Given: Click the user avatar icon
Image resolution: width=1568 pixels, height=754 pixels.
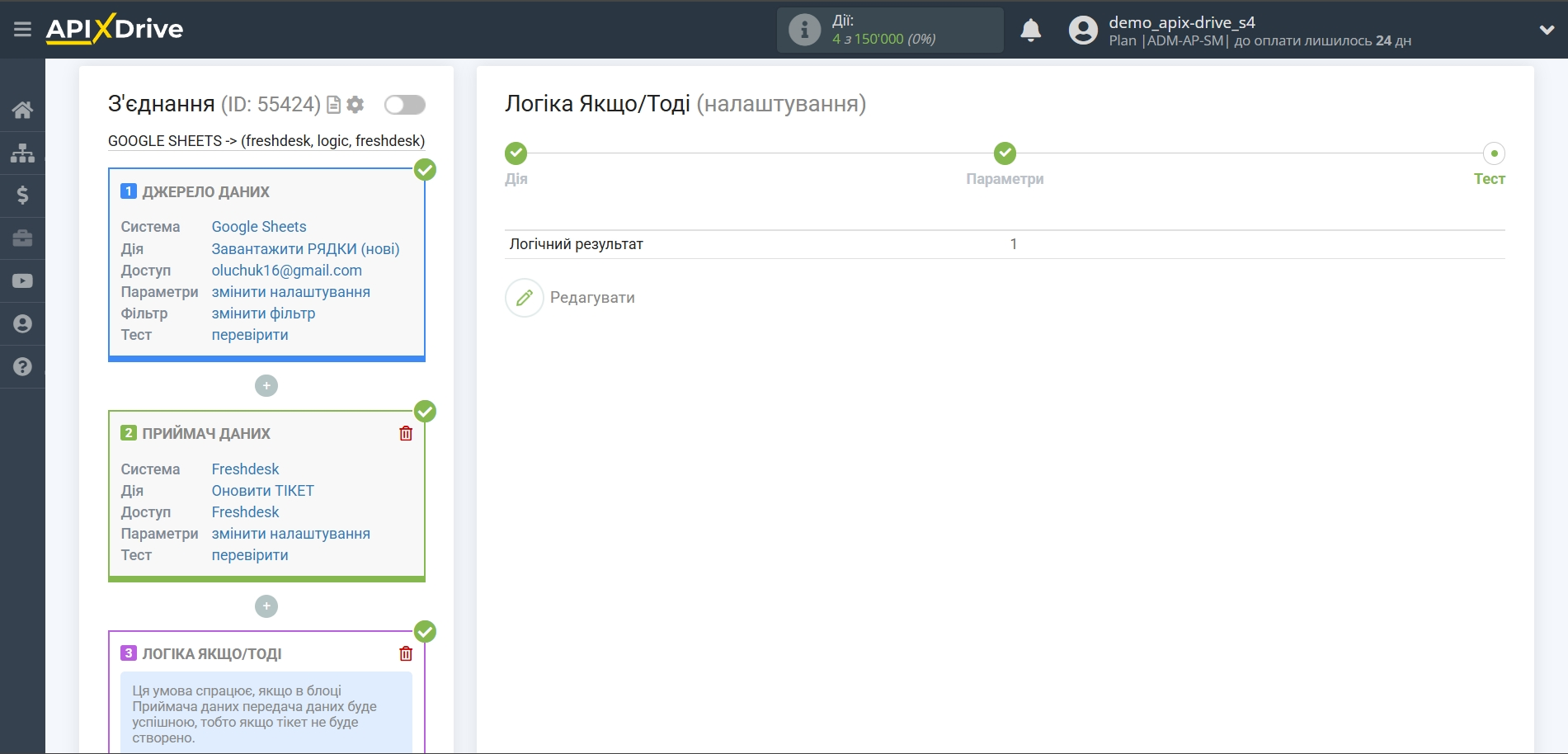Looking at the screenshot, I should point(1083,31).
